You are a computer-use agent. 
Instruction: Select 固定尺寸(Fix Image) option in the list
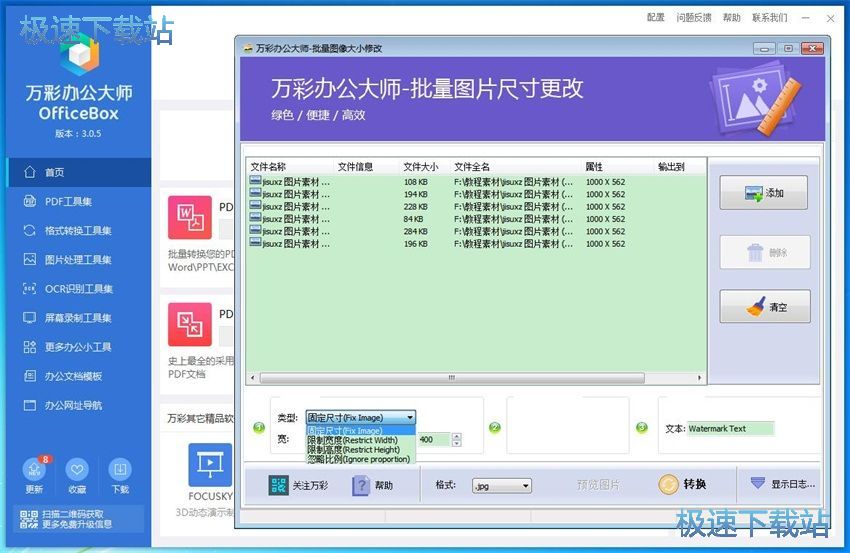(x=360, y=430)
